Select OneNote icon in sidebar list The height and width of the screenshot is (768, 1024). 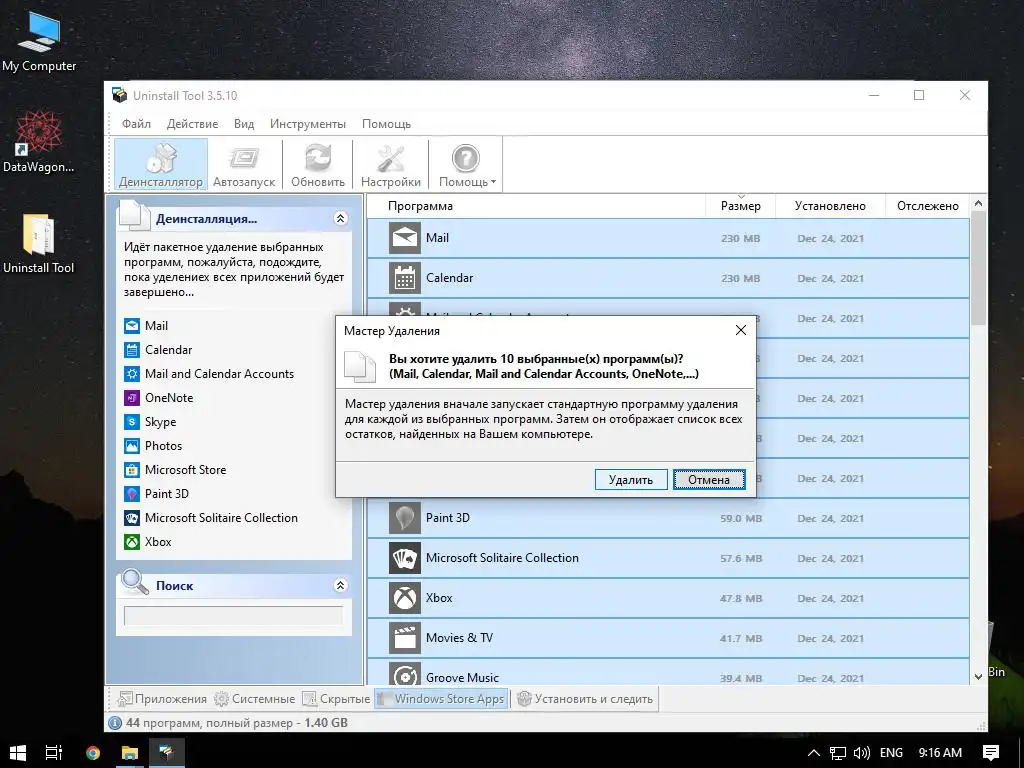pos(132,398)
